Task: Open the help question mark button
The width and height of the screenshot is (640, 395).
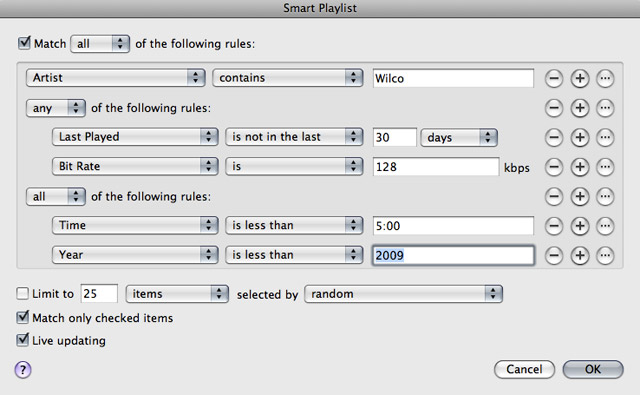Action: (x=23, y=370)
